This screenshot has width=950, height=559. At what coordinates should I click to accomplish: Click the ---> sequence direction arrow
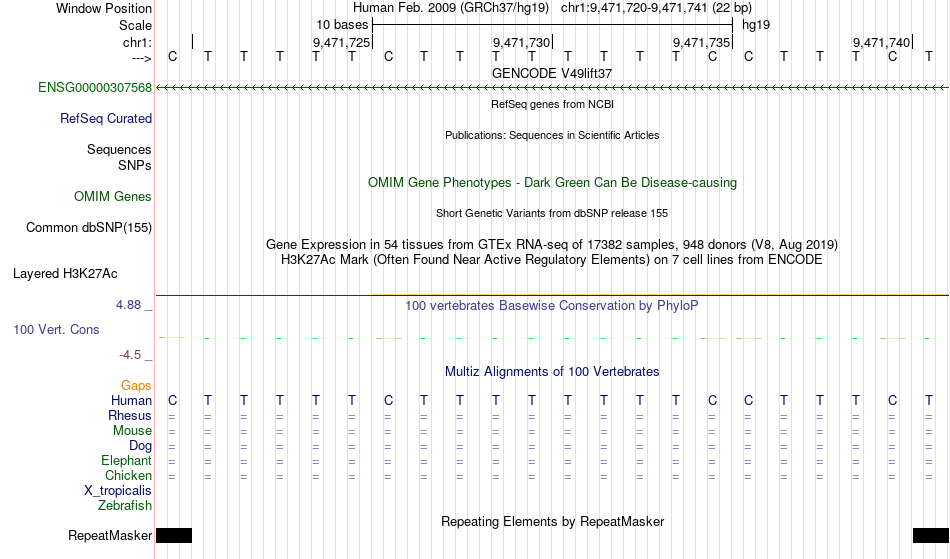[141, 58]
